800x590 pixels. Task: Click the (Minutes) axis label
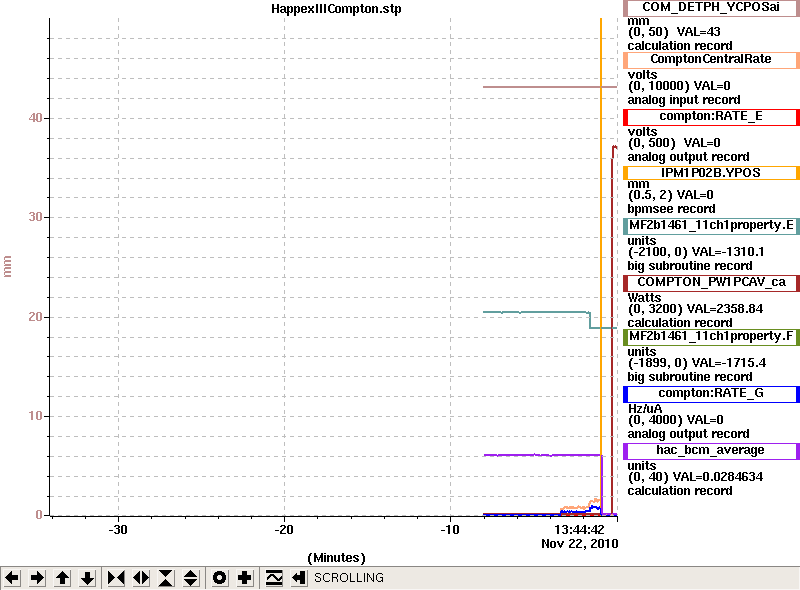point(337,558)
